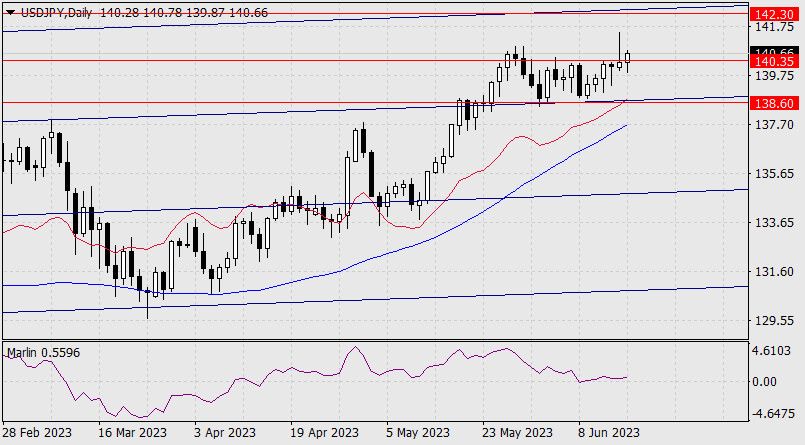Image resolution: width=805 pixels, height=445 pixels.
Task: Click the 135.65 price axis value
Action: 775,173
